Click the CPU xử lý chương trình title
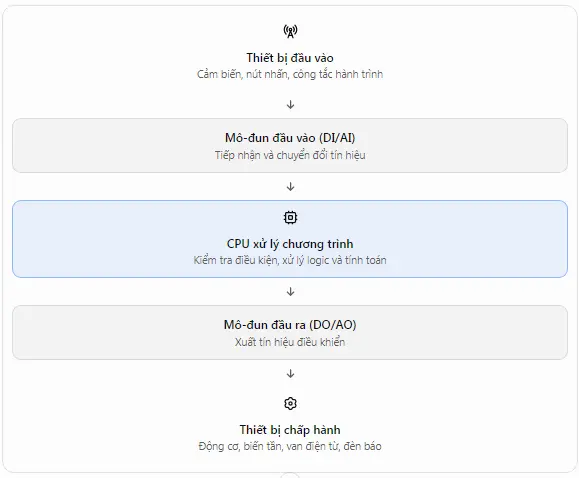The image size is (579, 478). tap(290, 244)
